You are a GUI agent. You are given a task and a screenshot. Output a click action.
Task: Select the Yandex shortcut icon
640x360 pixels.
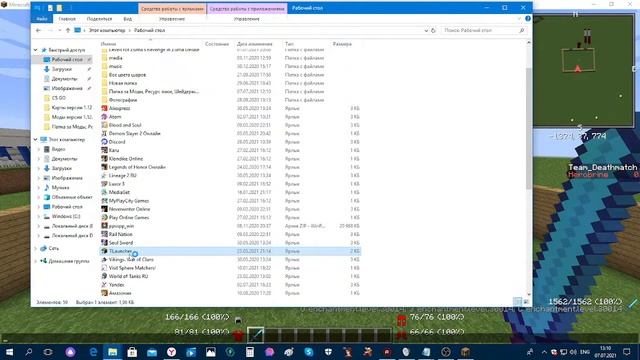(104, 284)
